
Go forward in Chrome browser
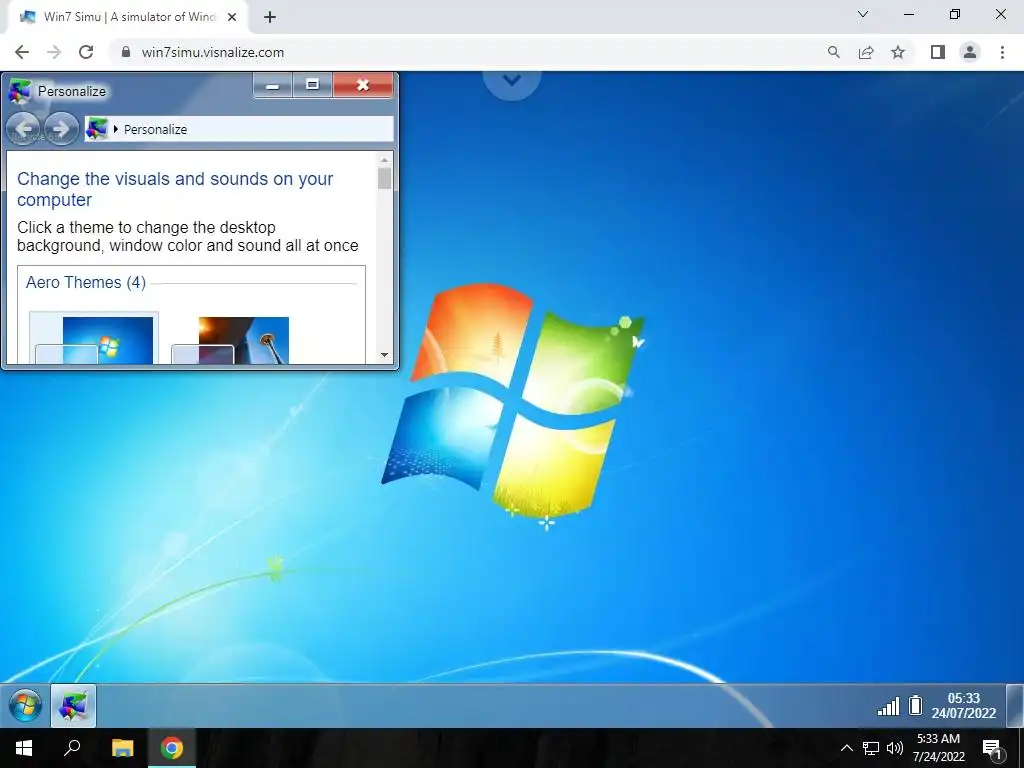tap(54, 52)
